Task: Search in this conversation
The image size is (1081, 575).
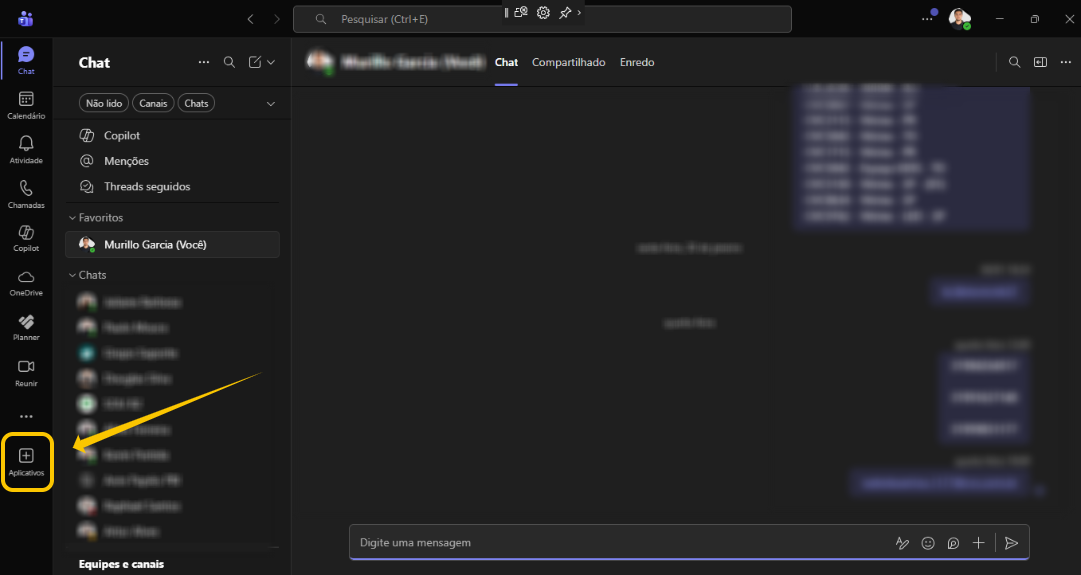Action: tap(1015, 62)
